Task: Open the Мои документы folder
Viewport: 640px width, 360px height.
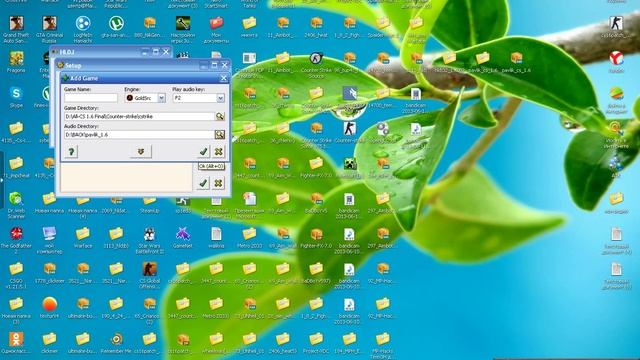Action: click(216, 23)
